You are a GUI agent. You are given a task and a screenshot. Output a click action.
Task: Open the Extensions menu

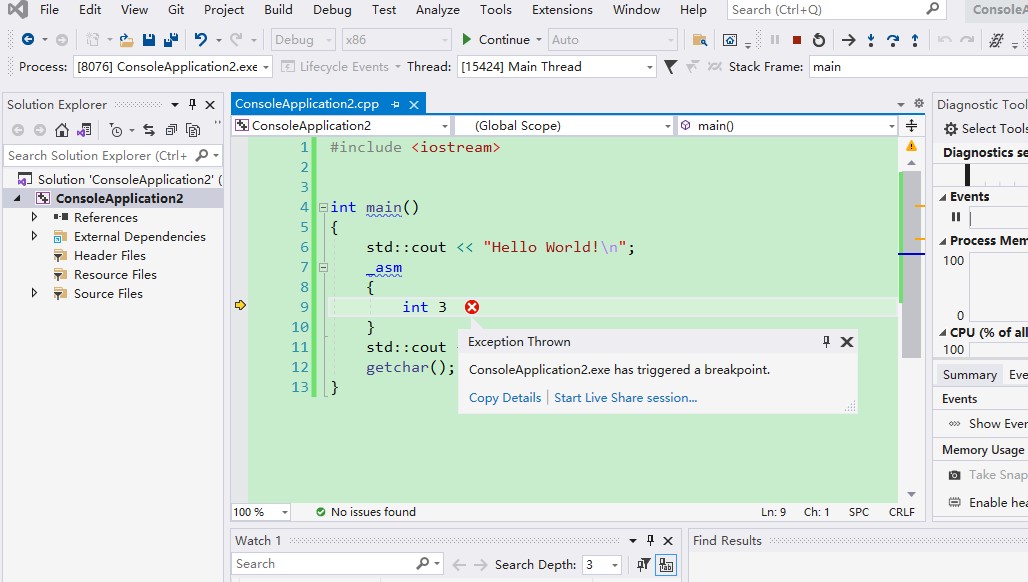[x=562, y=10]
